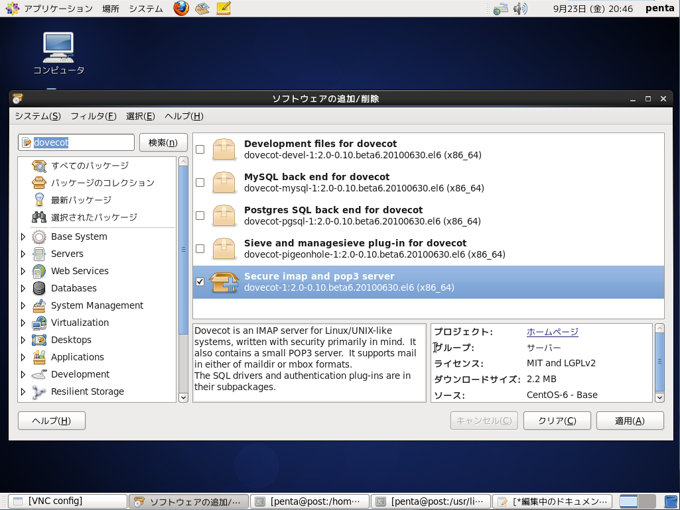Click the dovecot-pgsql package box icon
Viewport: 680px width, 510px height.
tap(224, 216)
